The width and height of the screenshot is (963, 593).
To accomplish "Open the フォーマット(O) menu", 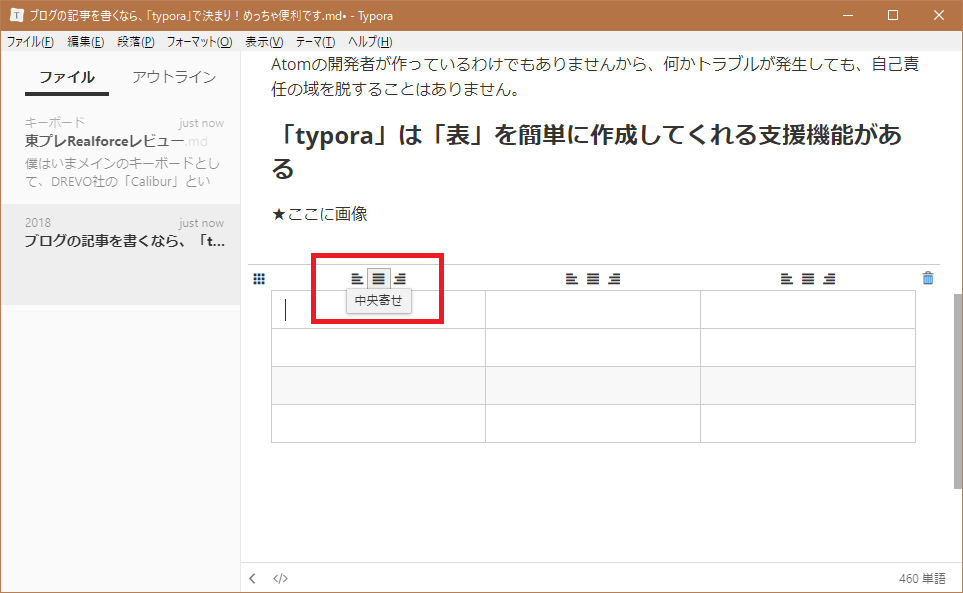I will point(200,42).
